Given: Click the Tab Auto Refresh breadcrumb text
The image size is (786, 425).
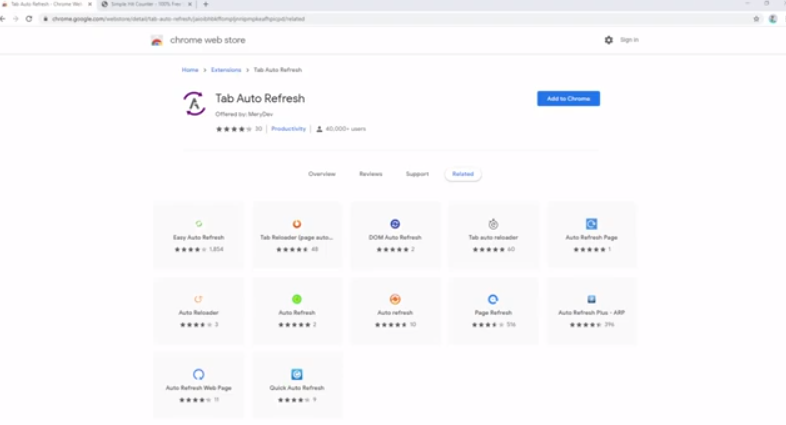Looking at the screenshot, I should click(278, 70).
